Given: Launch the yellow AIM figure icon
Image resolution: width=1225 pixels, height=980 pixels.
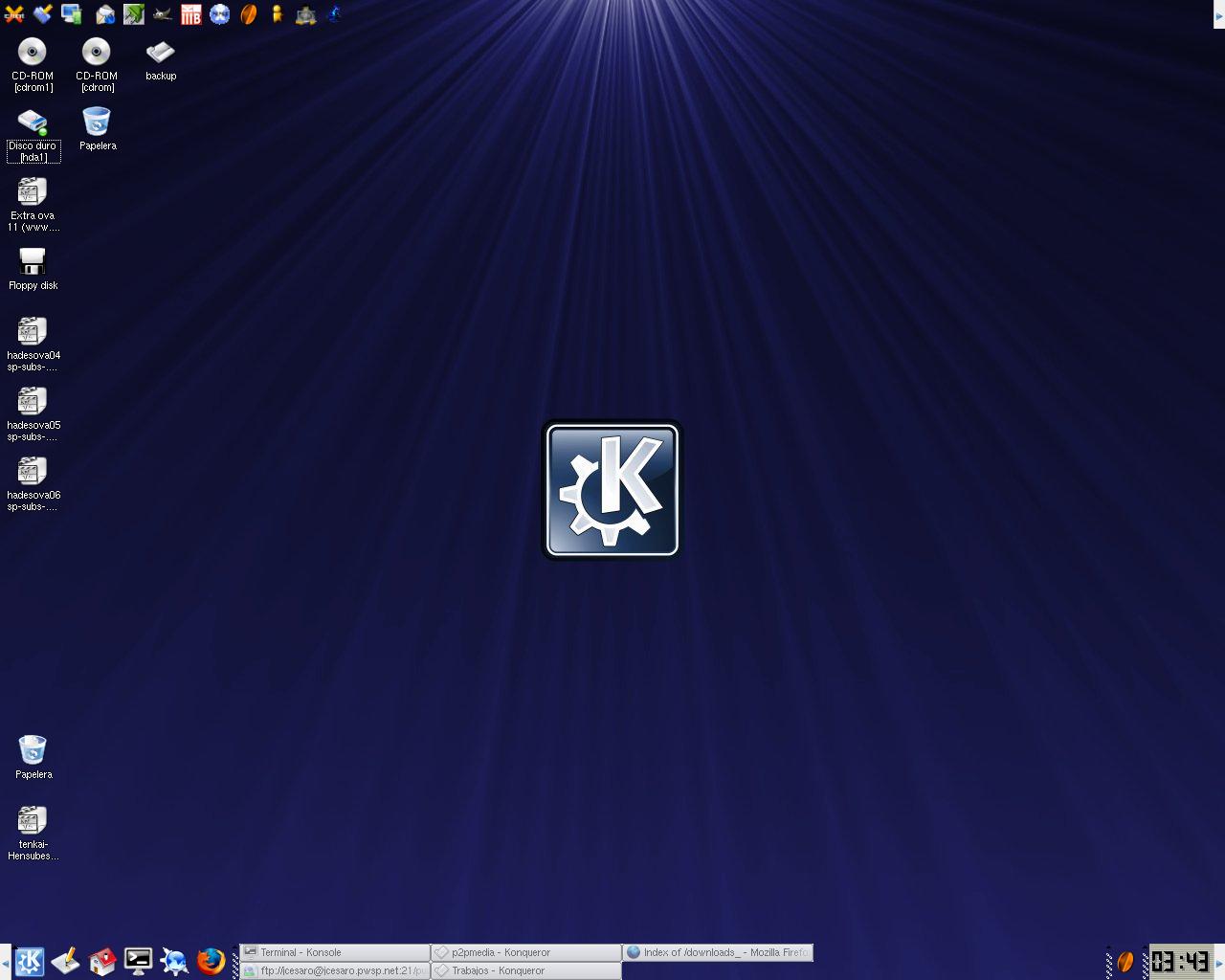Looking at the screenshot, I should tap(278, 14).
